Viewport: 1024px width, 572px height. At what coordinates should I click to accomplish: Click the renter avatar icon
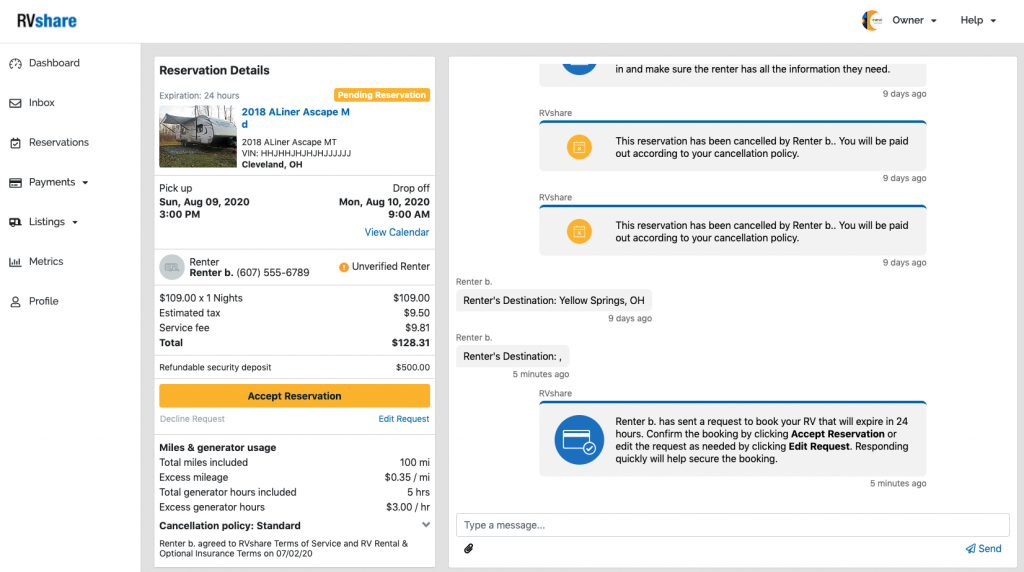tap(172, 267)
